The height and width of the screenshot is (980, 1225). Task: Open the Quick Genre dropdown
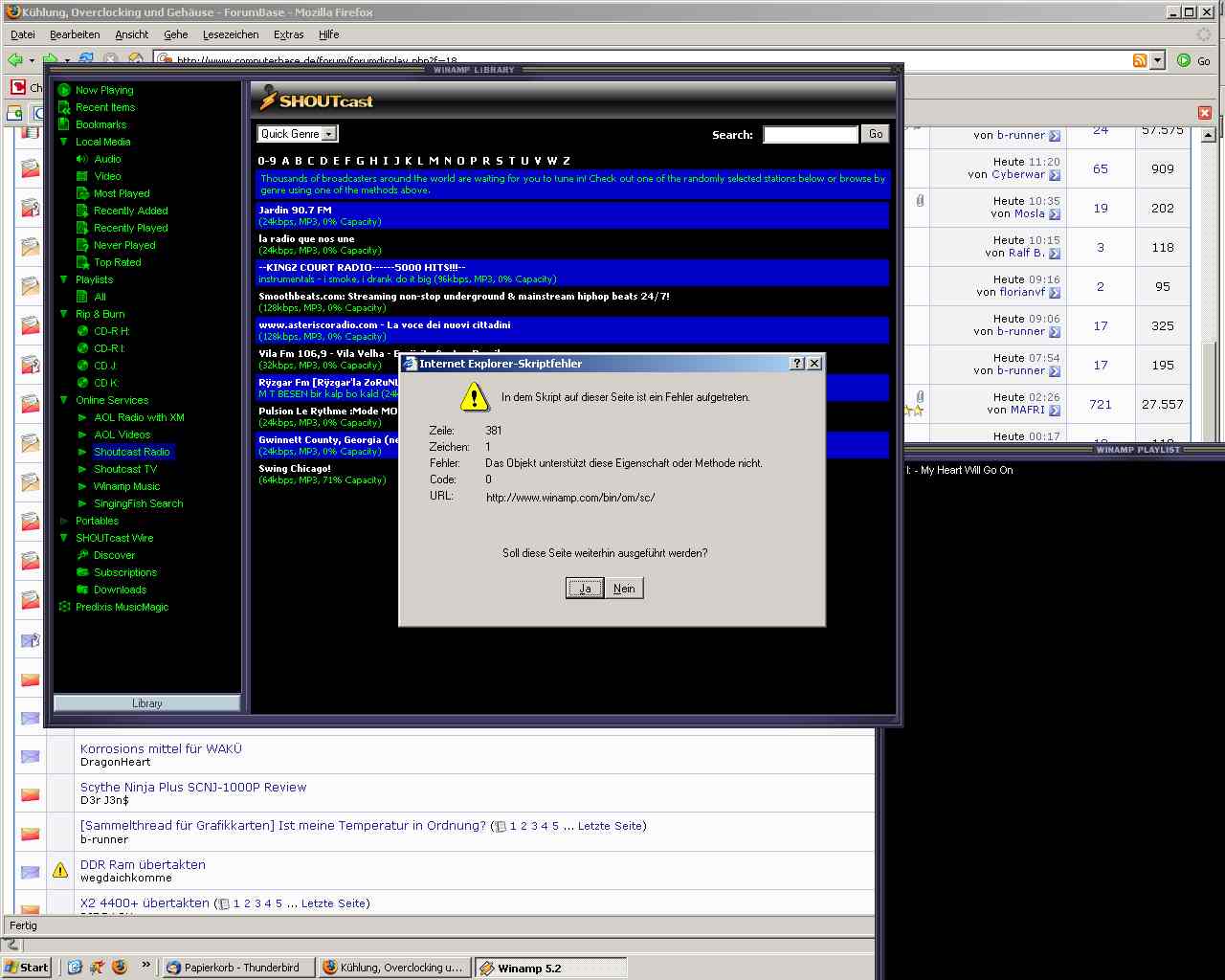coord(298,134)
